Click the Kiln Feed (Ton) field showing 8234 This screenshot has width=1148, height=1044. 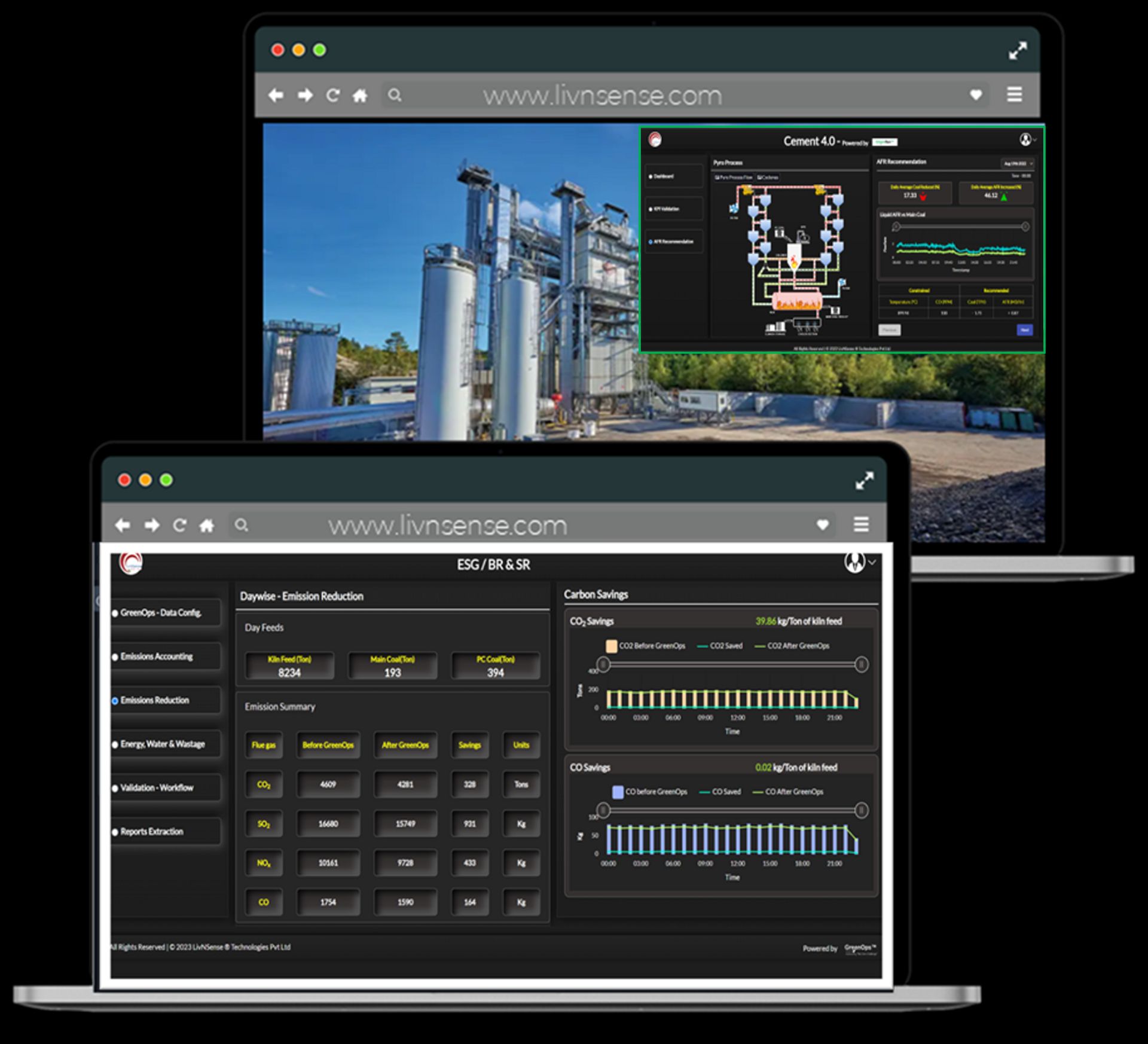tap(289, 666)
